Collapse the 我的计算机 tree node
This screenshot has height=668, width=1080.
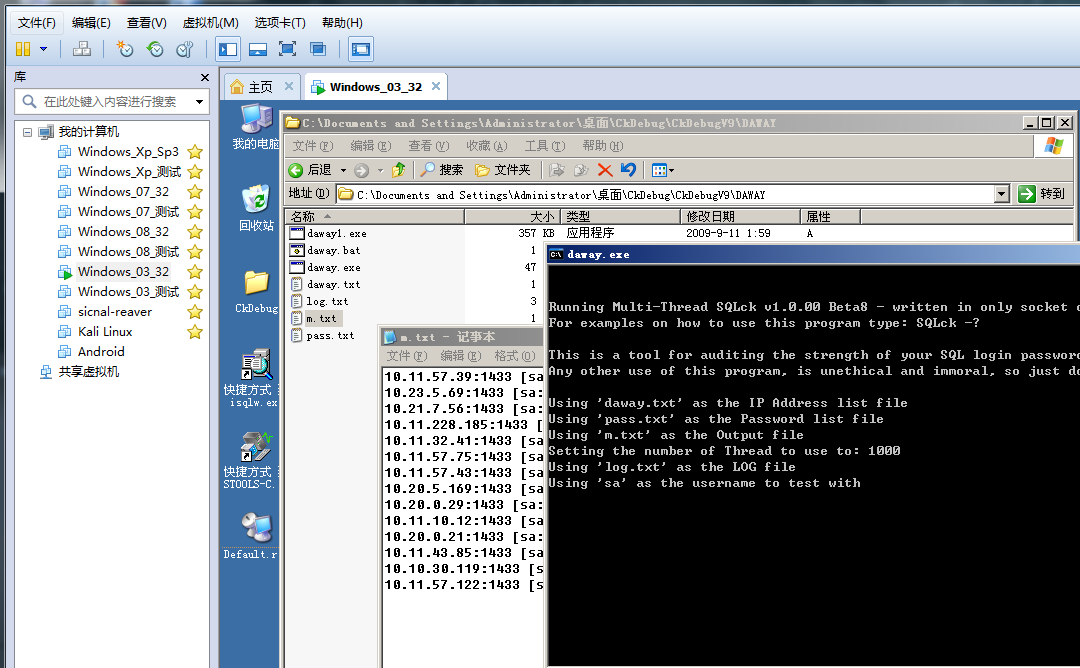(x=28, y=132)
